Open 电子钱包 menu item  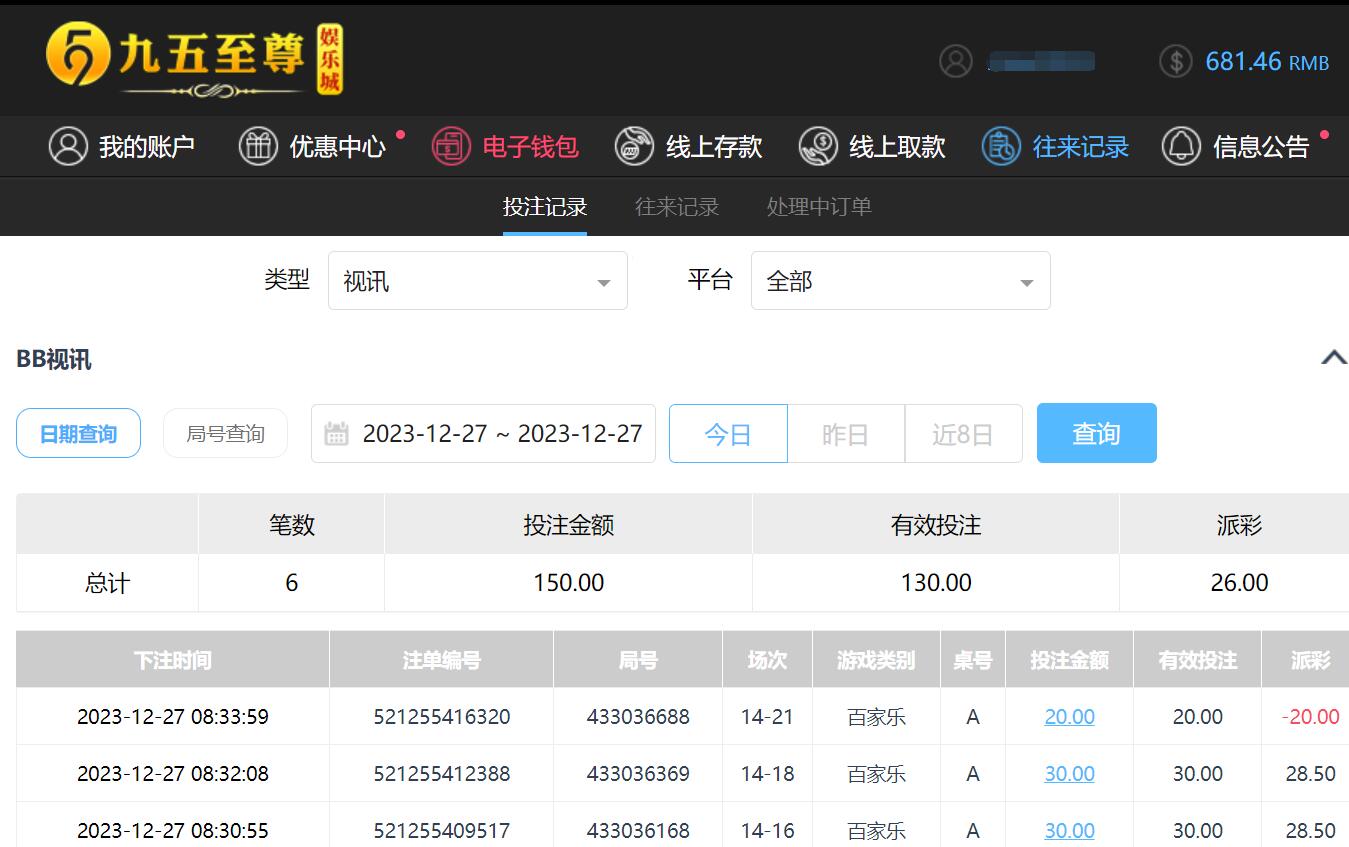coord(505,146)
